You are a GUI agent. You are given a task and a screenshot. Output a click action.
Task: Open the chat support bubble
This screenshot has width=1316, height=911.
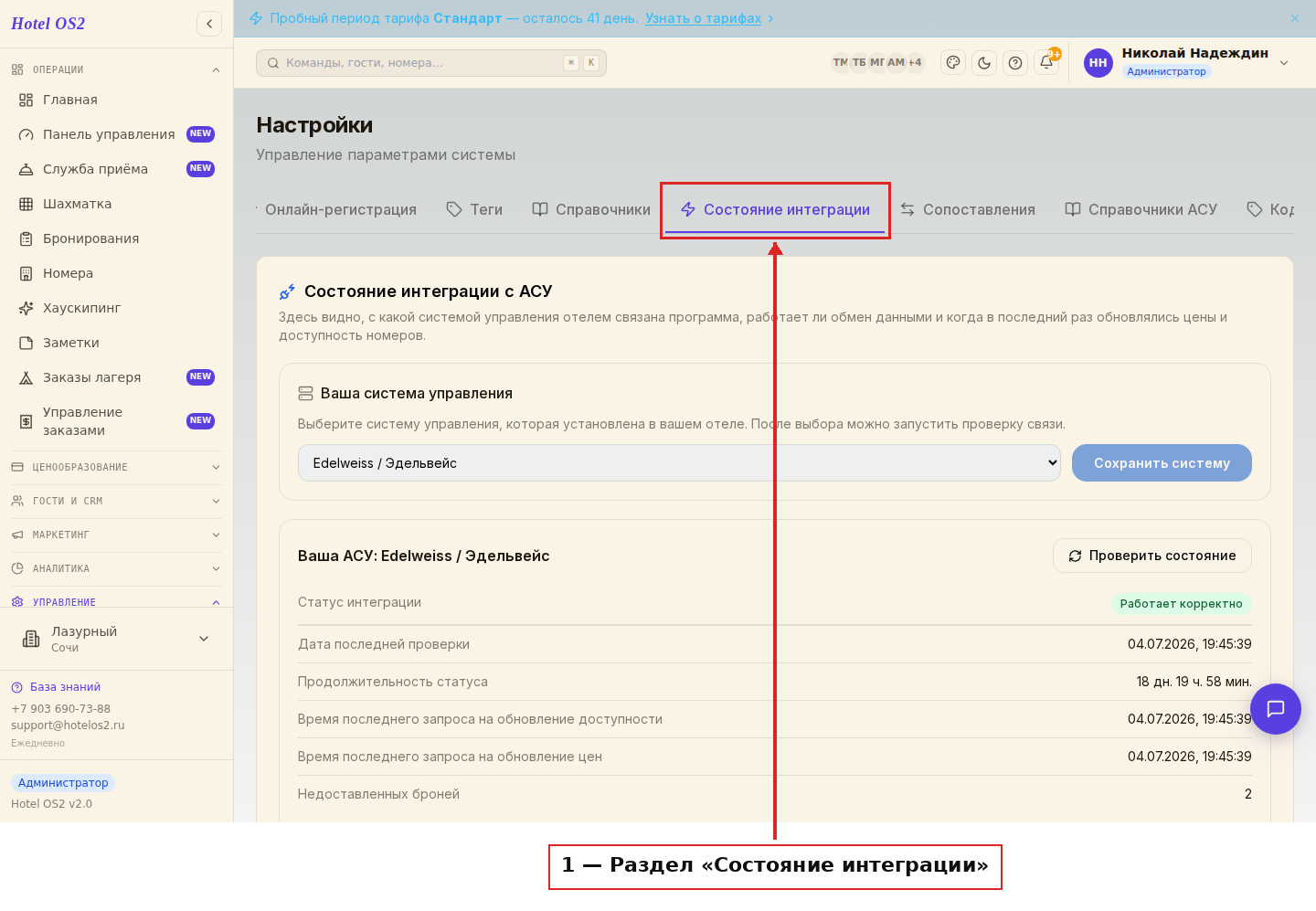tap(1276, 709)
